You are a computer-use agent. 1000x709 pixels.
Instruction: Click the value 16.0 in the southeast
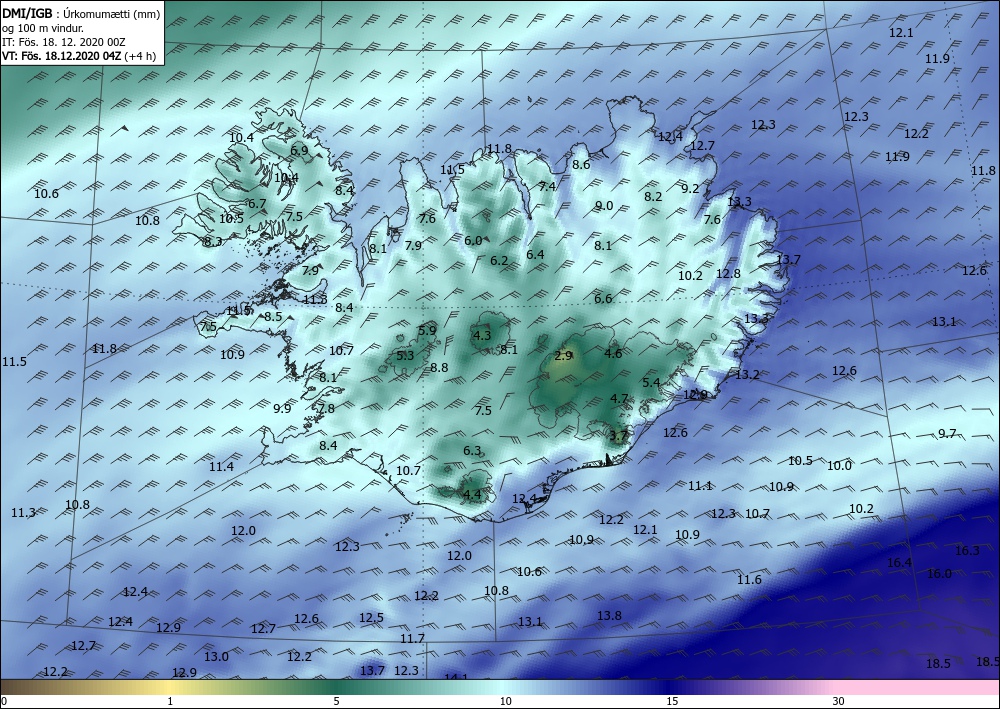pos(939,573)
